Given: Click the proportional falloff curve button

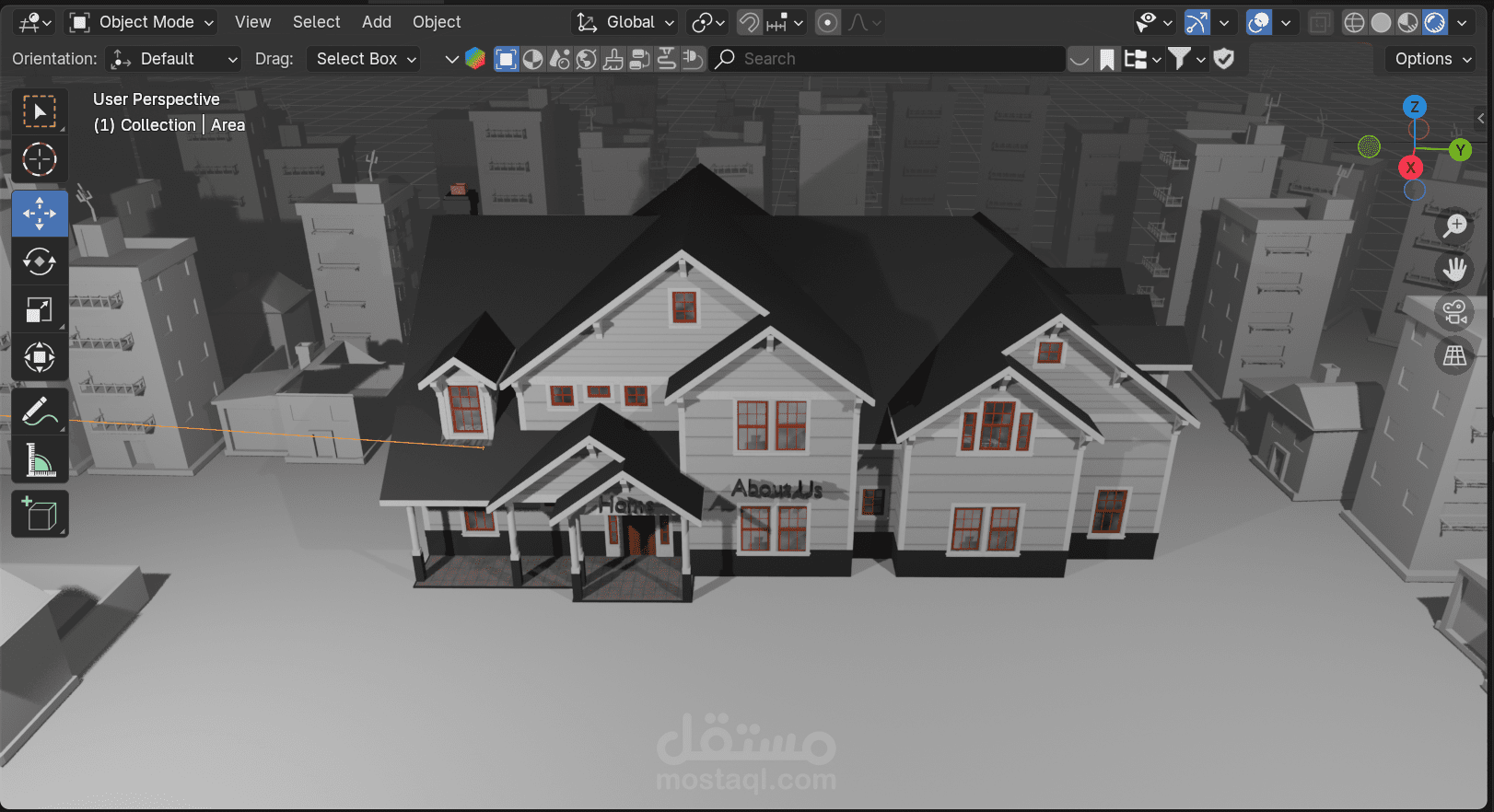Looking at the screenshot, I should tap(864, 22).
